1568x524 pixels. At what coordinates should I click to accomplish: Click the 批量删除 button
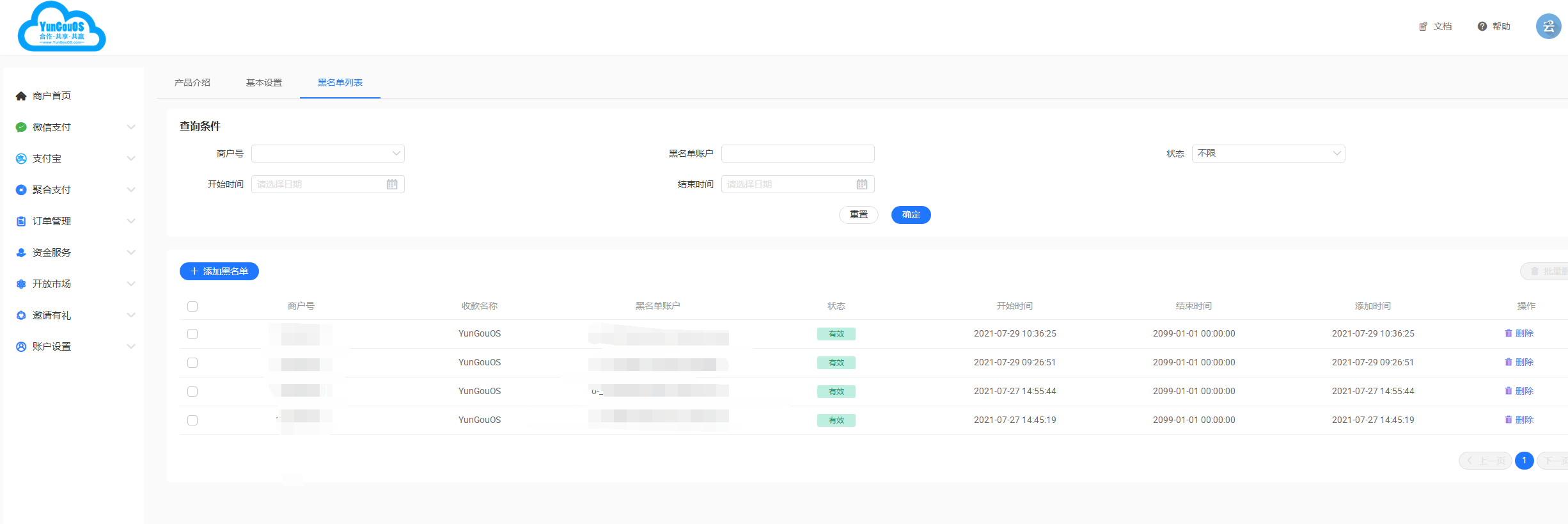(x=1544, y=271)
